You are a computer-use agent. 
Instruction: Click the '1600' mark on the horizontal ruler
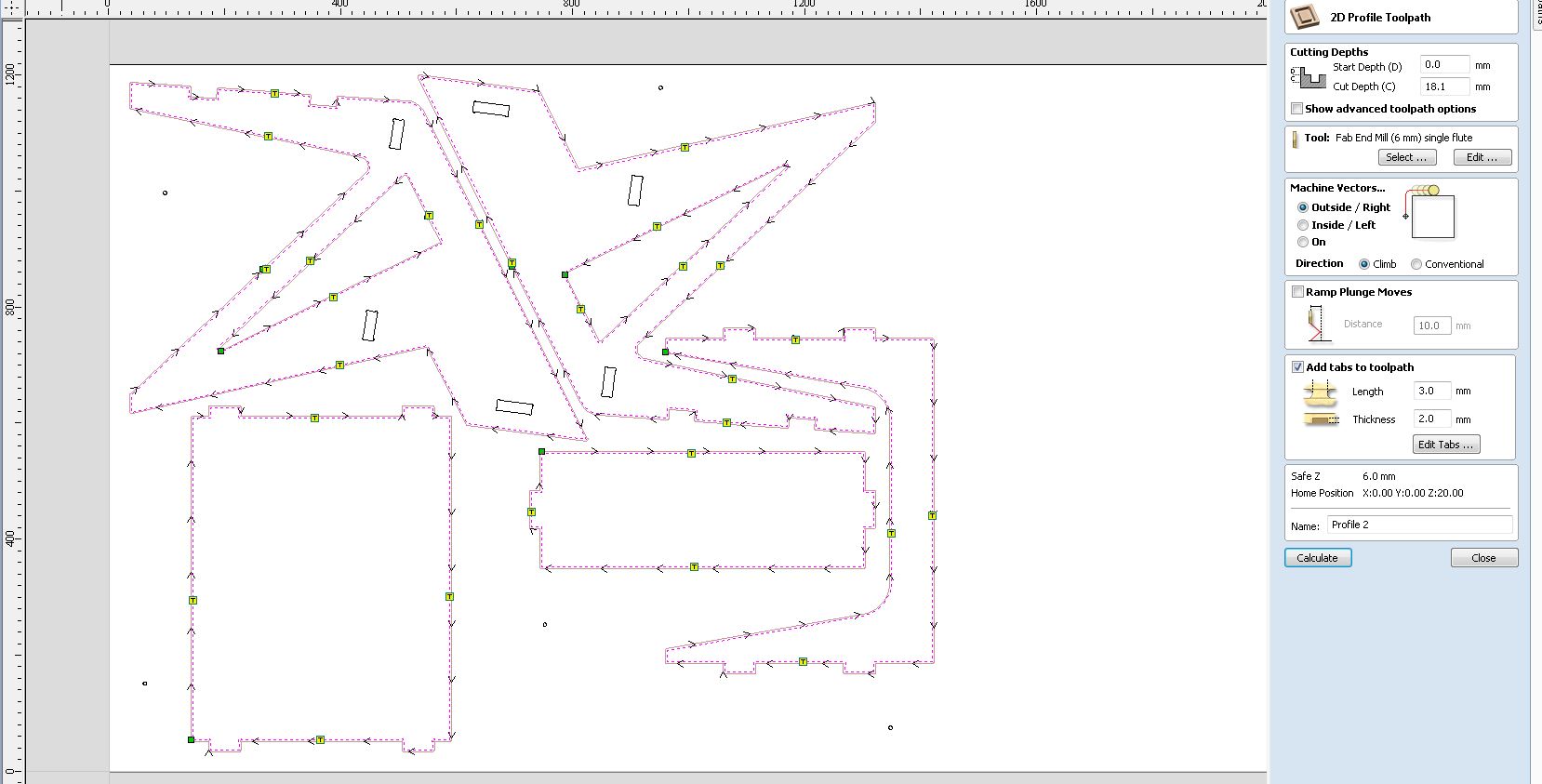click(1035, 4)
